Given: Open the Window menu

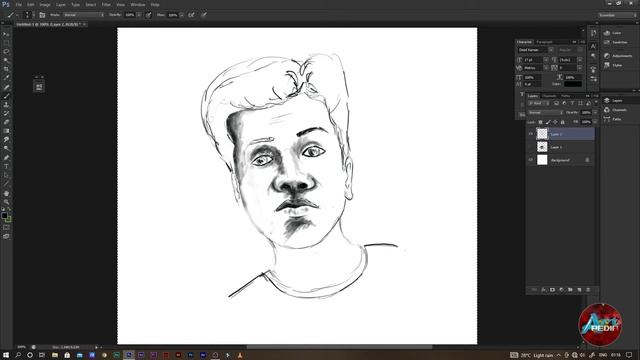Looking at the screenshot, I should pyautogui.click(x=138, y=4).
